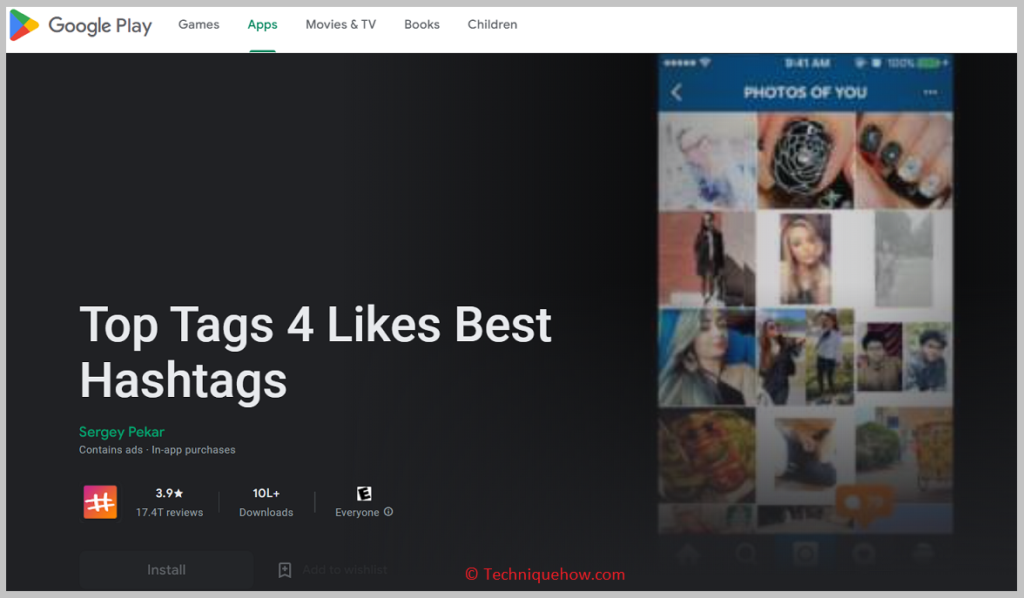Open the dark painted nails photo
1024x598 pixels.
tap(904, 161)
